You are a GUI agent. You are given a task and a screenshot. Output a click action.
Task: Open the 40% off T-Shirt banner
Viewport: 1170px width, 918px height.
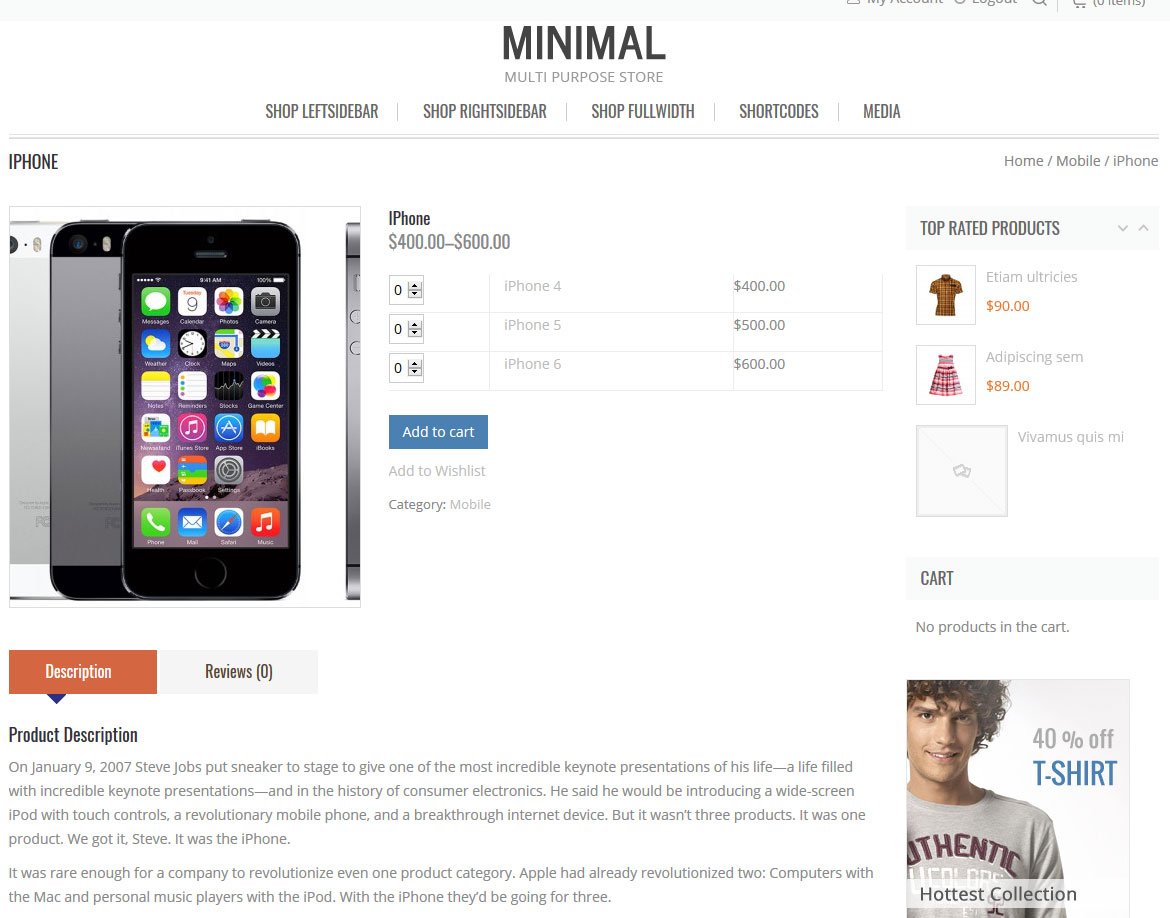(1018, 799)
